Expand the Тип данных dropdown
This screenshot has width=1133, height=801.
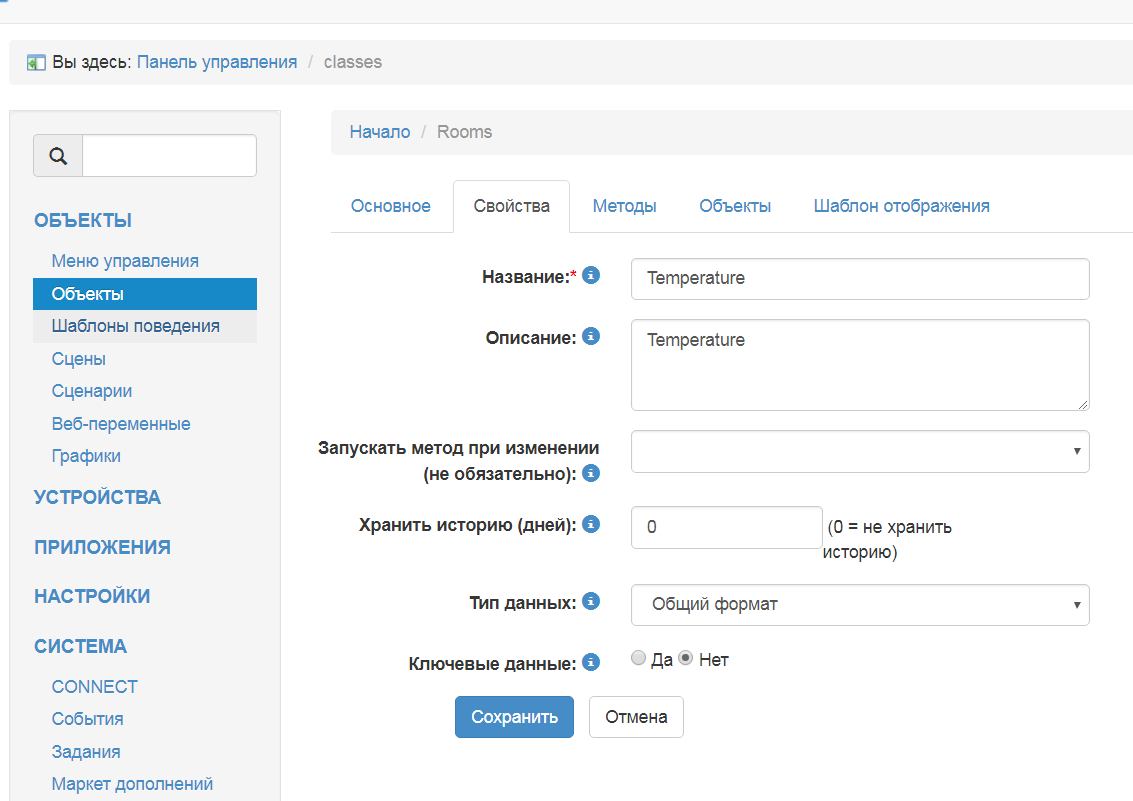tap(859, 605)
